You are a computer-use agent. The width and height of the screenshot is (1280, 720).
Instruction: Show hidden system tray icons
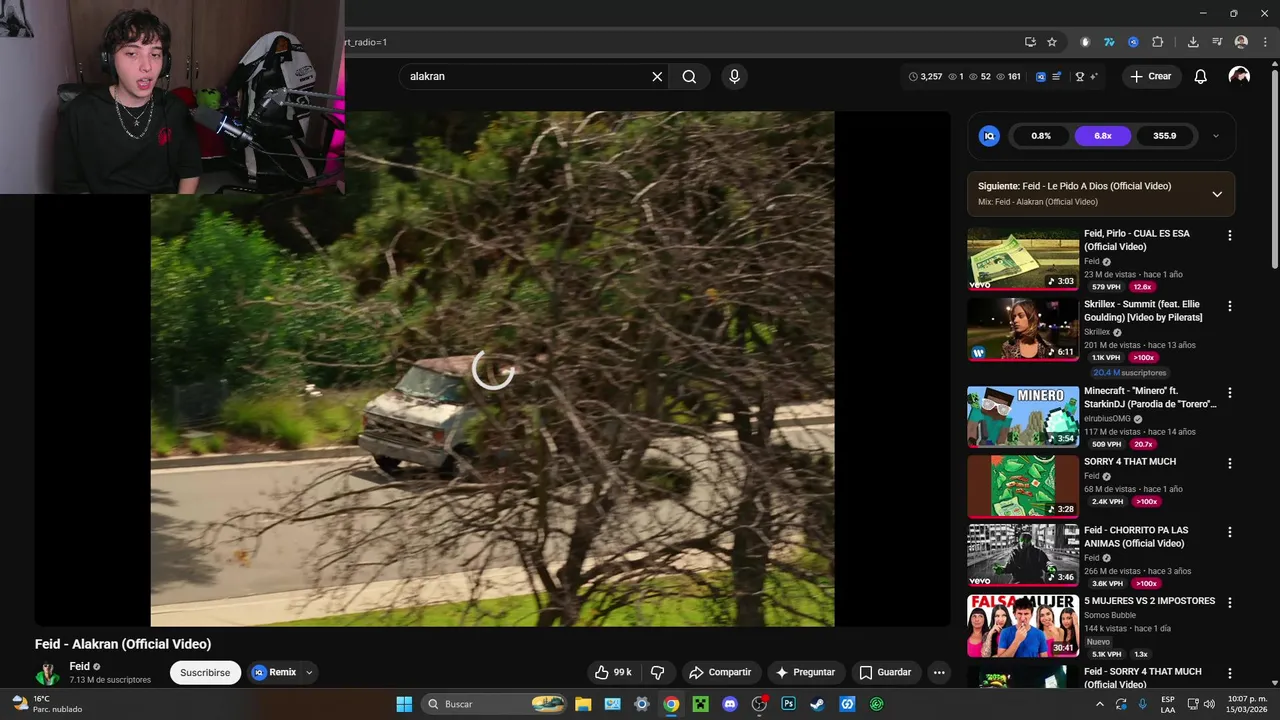pos(1099,704)
